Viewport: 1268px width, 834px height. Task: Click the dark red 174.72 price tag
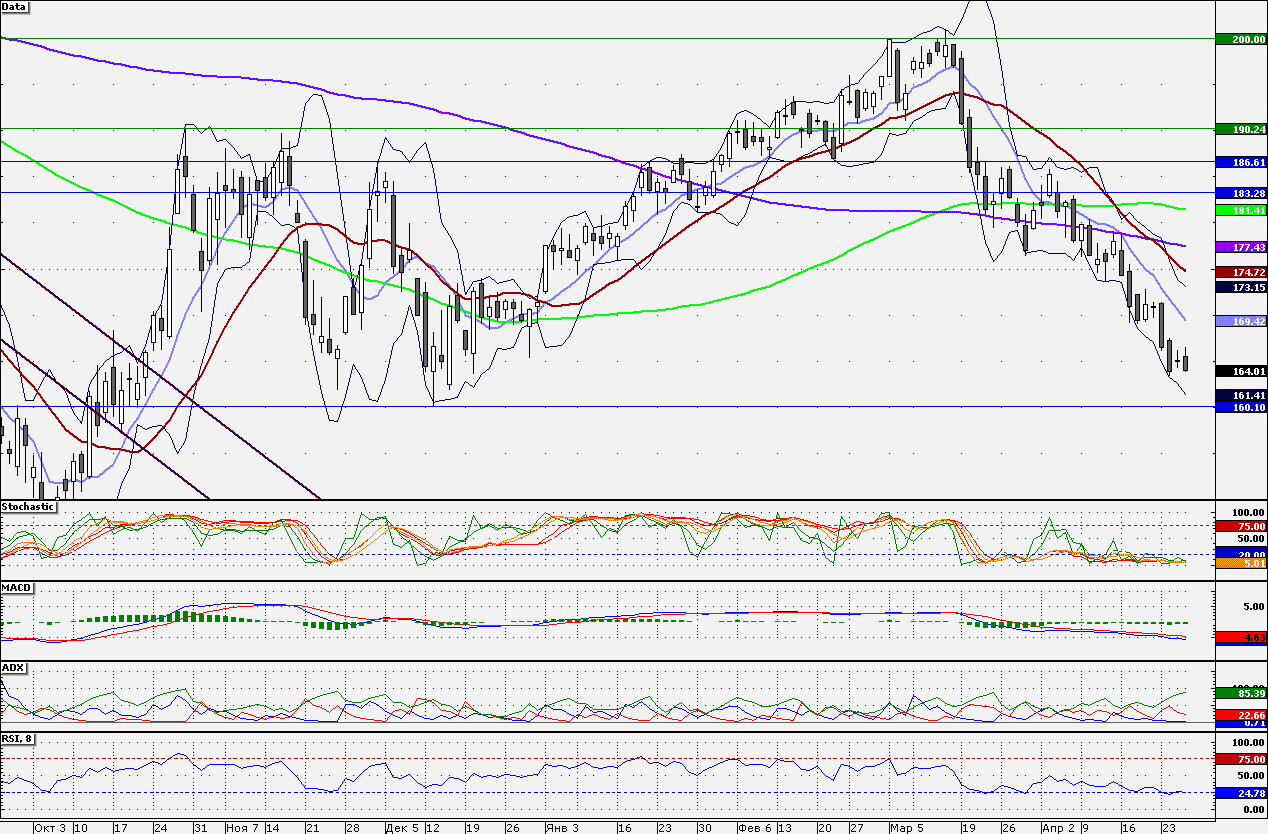pyautogui.click(x=1240, y=271)
